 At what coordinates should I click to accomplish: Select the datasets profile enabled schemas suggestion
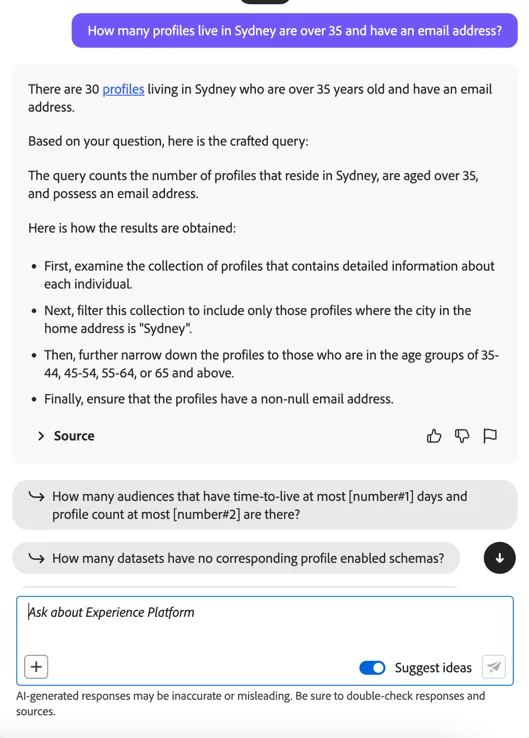click(x=236, y=558)
